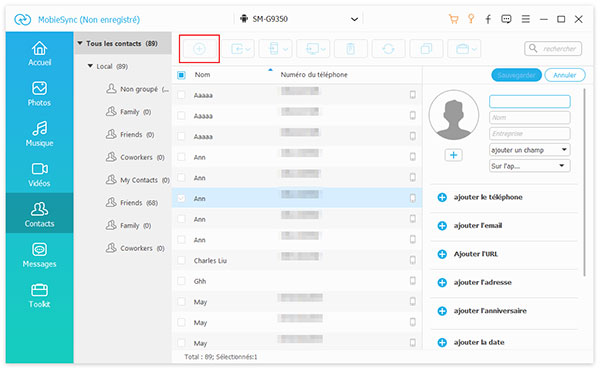Open Messages section in sidebar

(39, 255)
